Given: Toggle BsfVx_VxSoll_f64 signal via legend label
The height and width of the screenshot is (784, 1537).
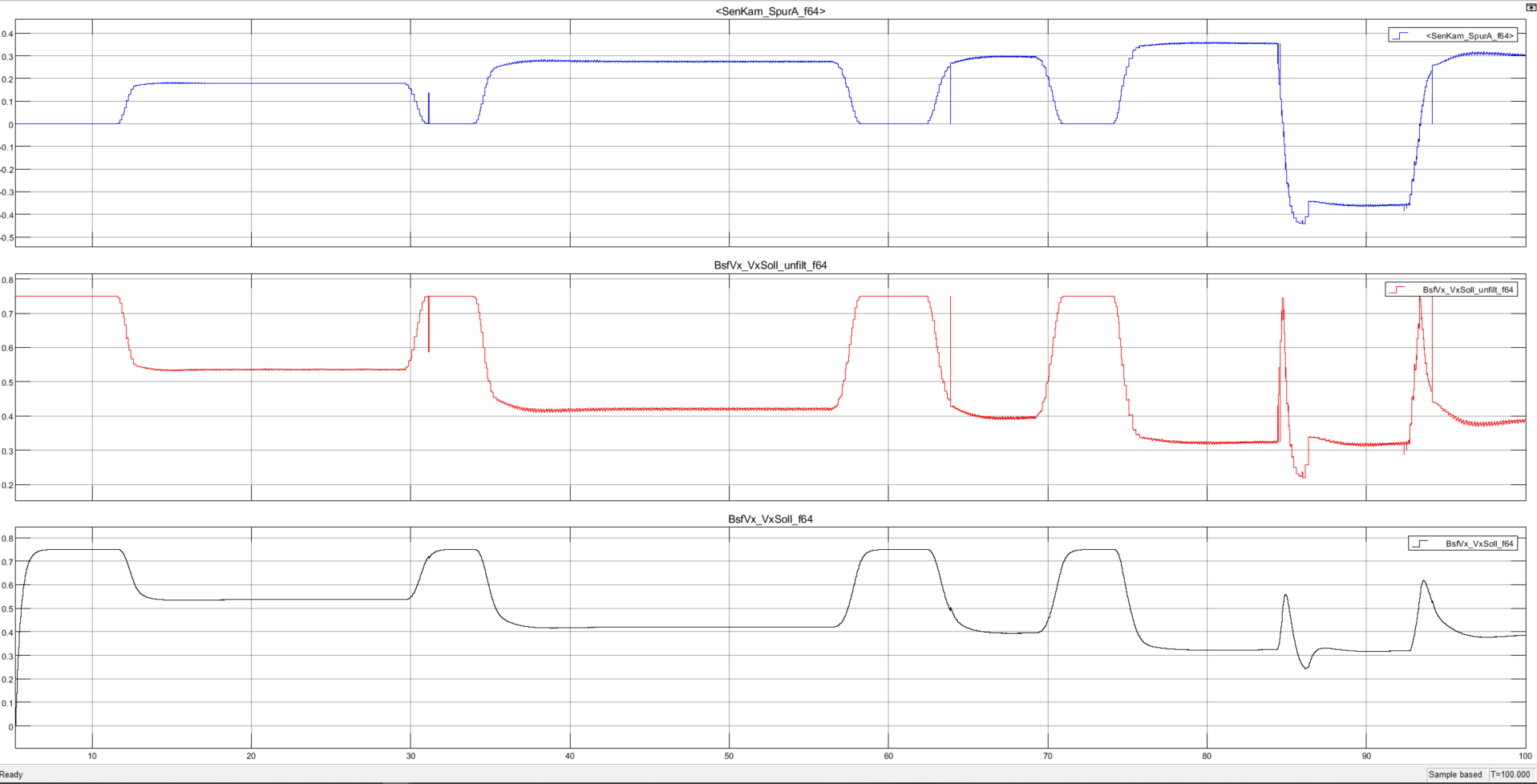Looking at the screenshot, I should click(x=1478, y=544).
